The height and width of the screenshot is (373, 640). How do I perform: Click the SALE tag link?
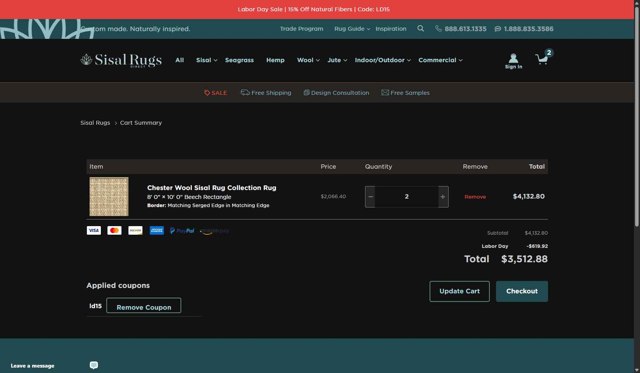pos(216,93)
